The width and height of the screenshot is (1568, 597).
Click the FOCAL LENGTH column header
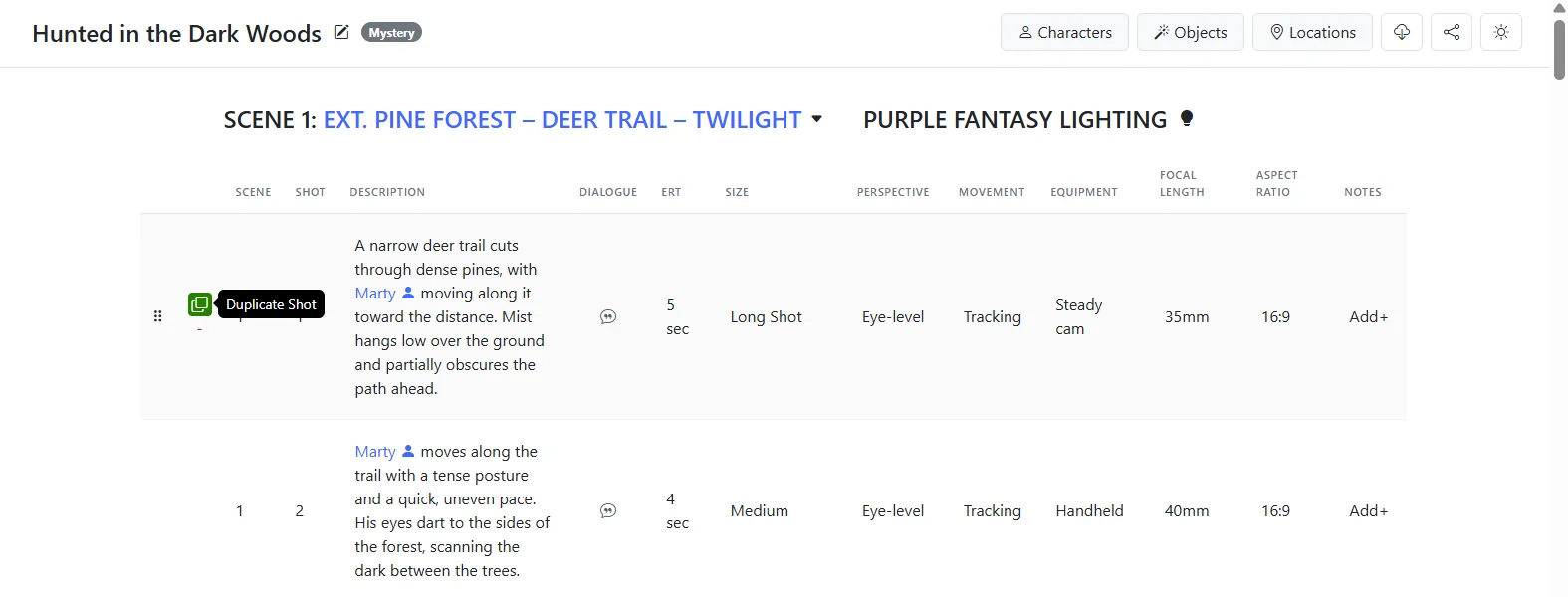point(1182,183)
